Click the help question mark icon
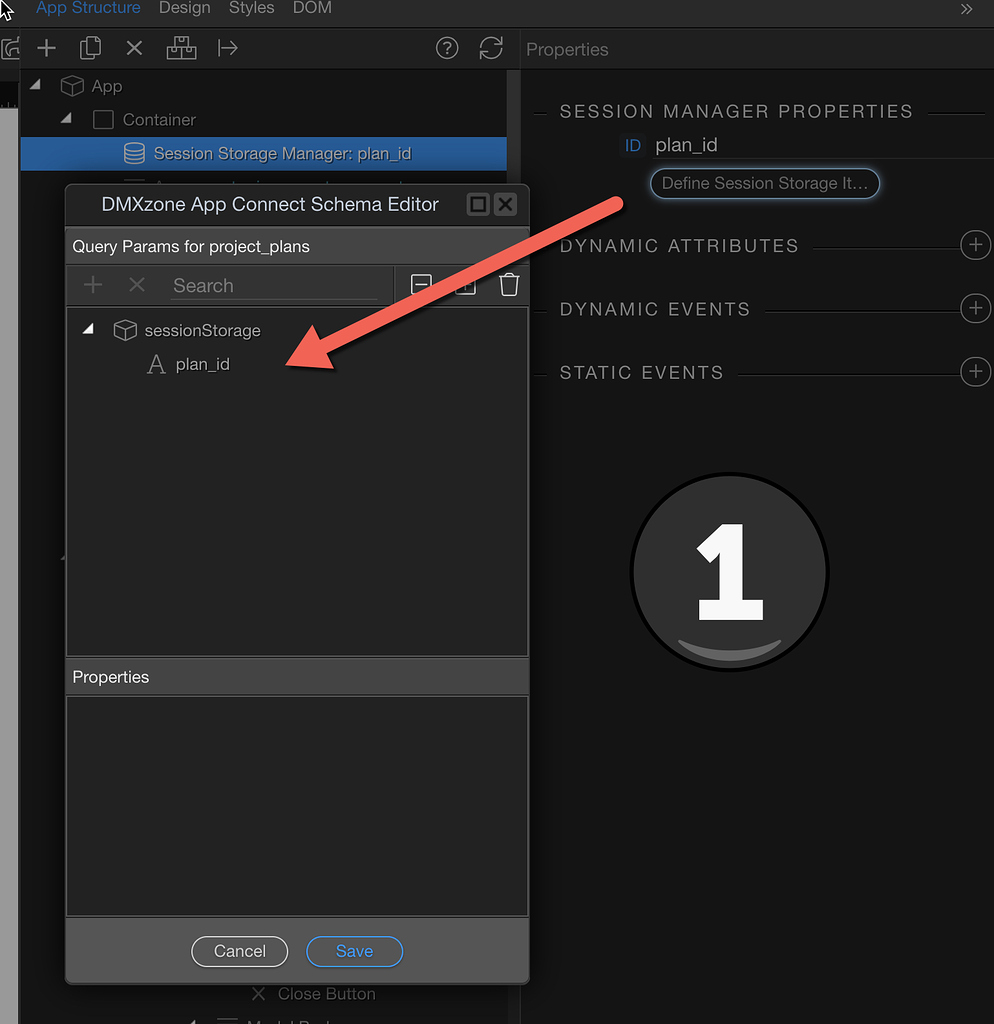Screen dimensions: 994x1024 447,48
